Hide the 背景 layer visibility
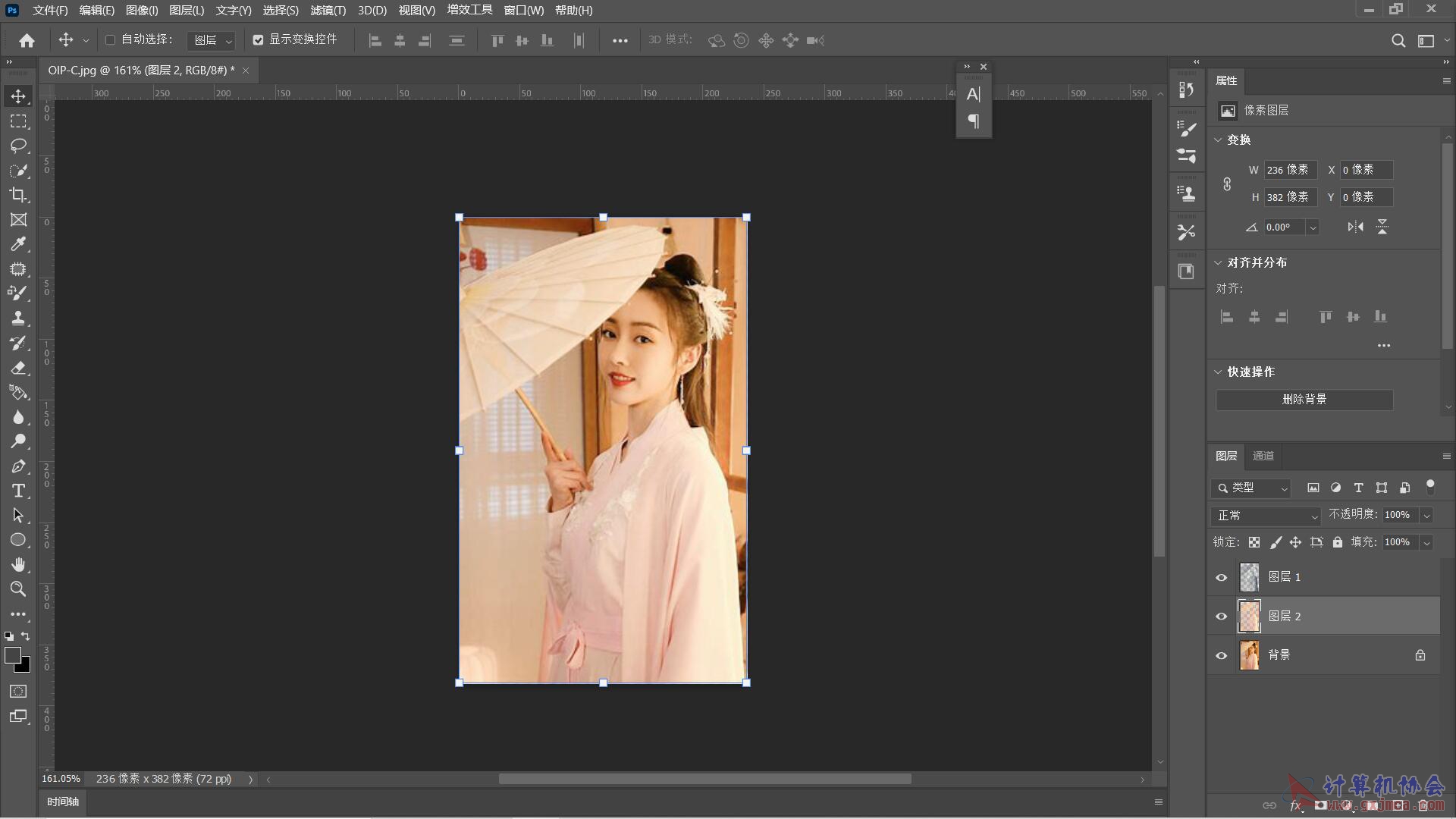1456x819 pixels. click(1221, 655)
